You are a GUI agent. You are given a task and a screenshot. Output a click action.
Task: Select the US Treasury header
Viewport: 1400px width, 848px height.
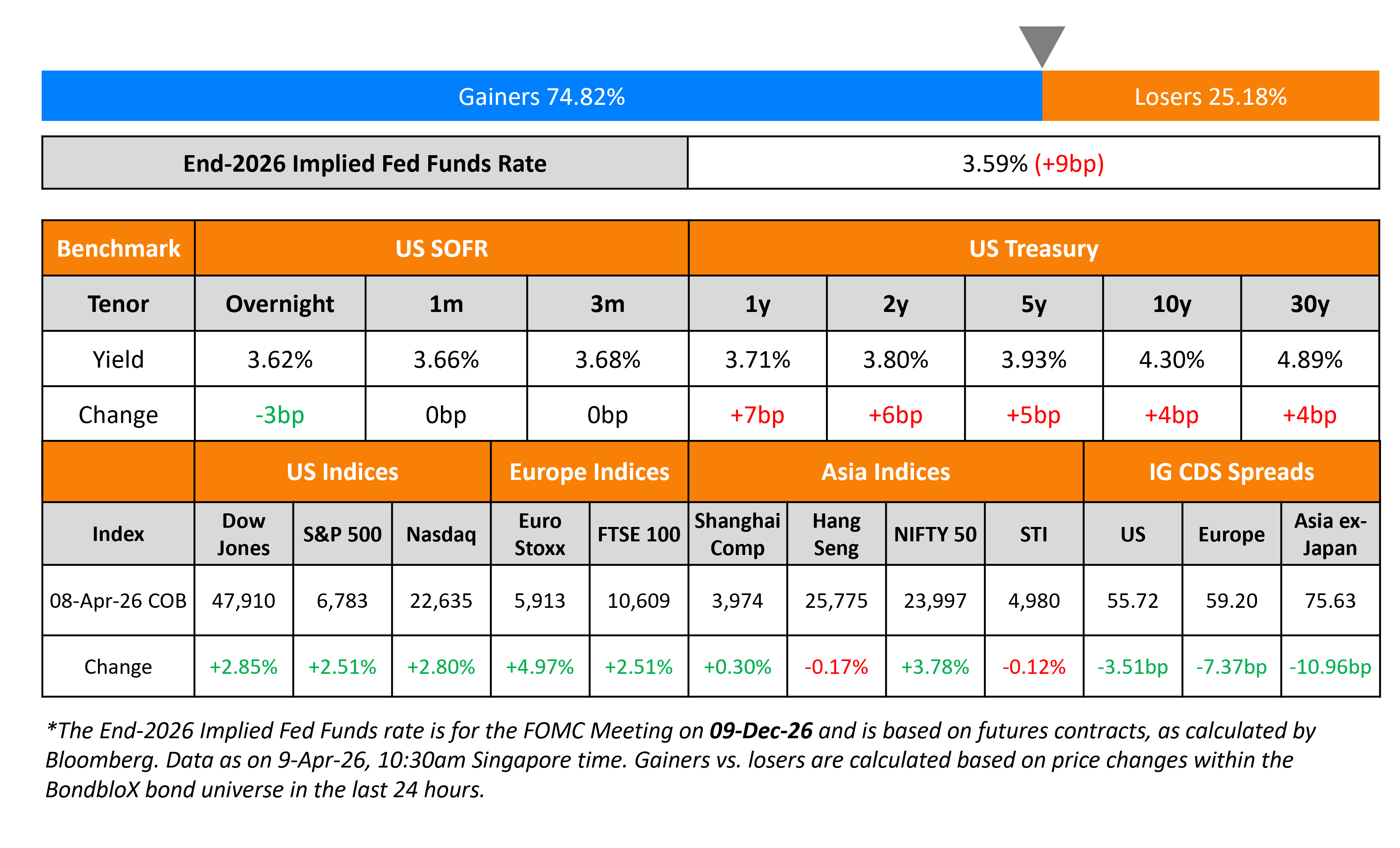1034,248
